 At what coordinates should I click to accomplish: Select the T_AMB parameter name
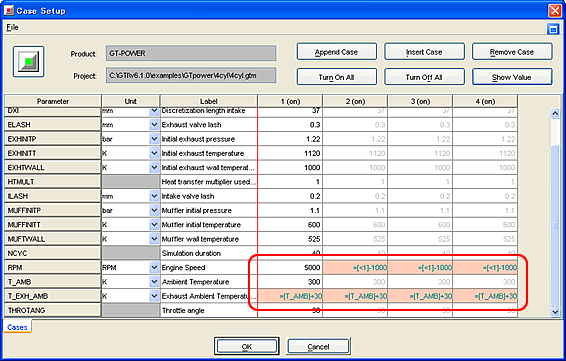pyautogui.click(x=52, y=282)
